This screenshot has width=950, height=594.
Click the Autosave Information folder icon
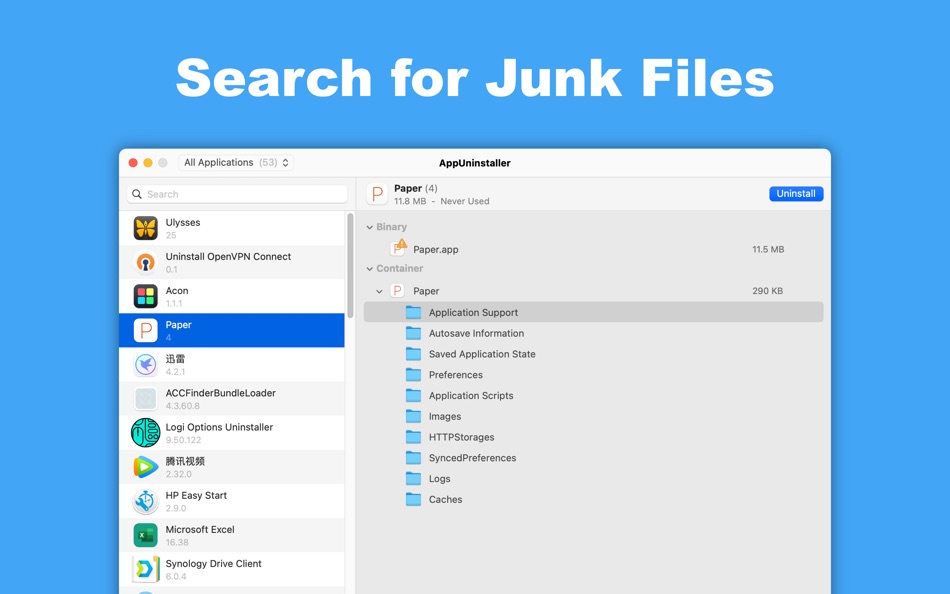(413, 333)
